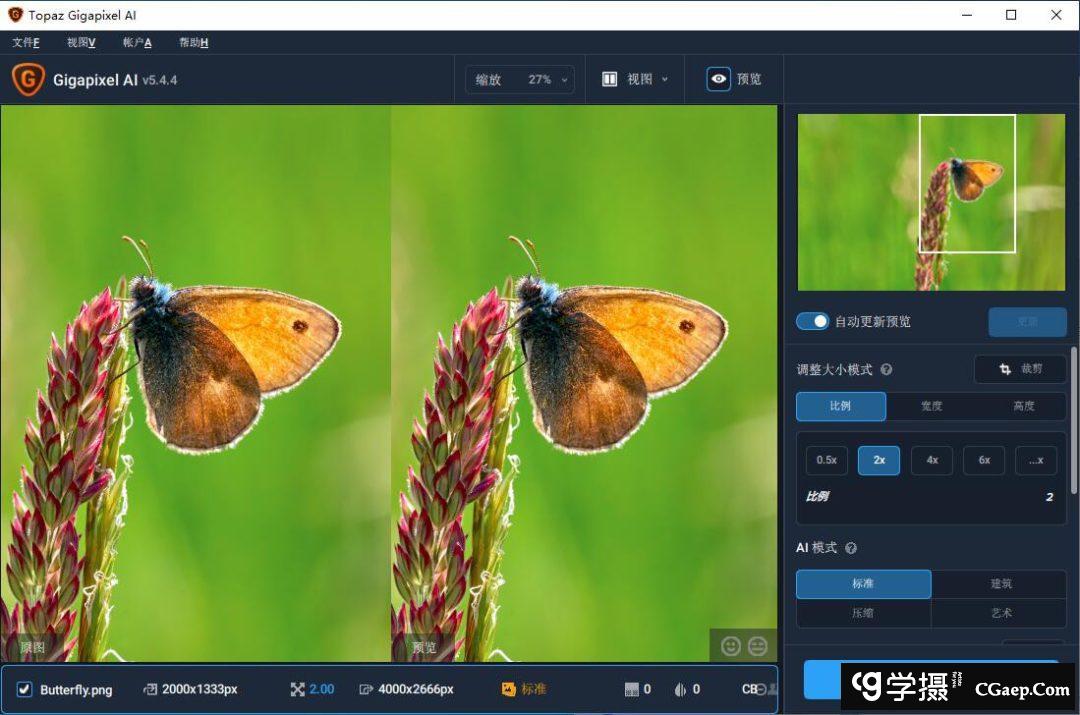Image resolution: width=1080 pixels, height=715 pixels.
Task: Uncheck the Butterfly.png checkbox
Action: tap(24, 689)
